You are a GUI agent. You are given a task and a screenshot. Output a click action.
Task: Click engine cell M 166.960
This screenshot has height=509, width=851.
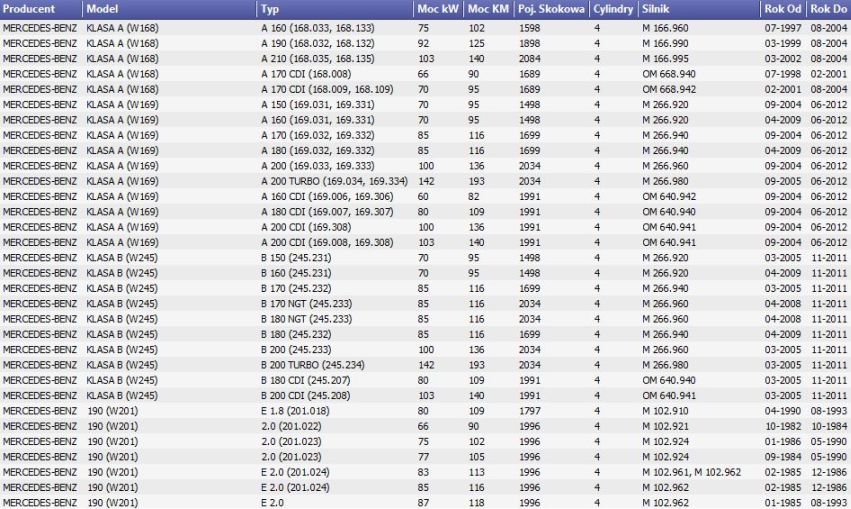665,28
